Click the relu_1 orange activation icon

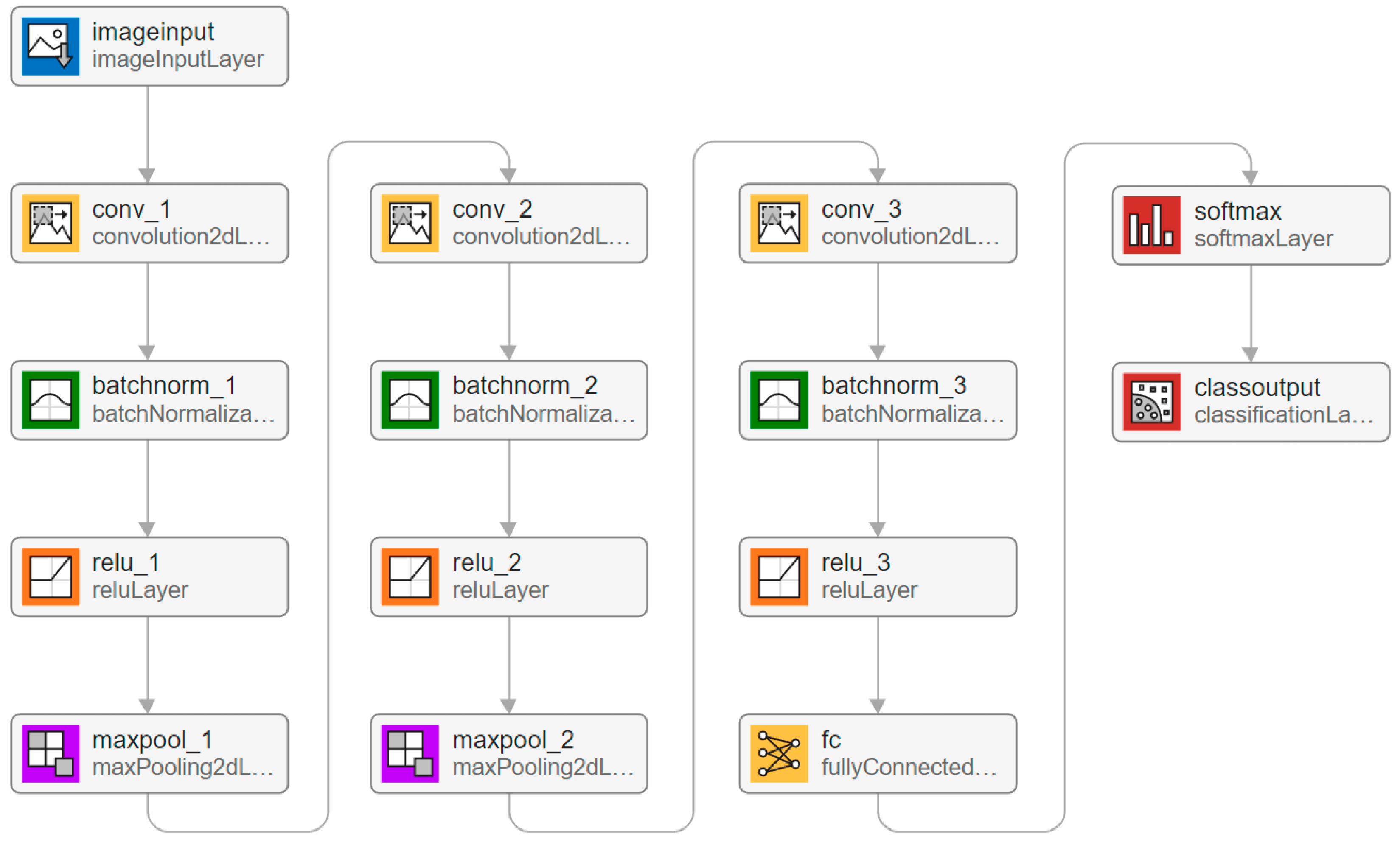coord(50,576)
